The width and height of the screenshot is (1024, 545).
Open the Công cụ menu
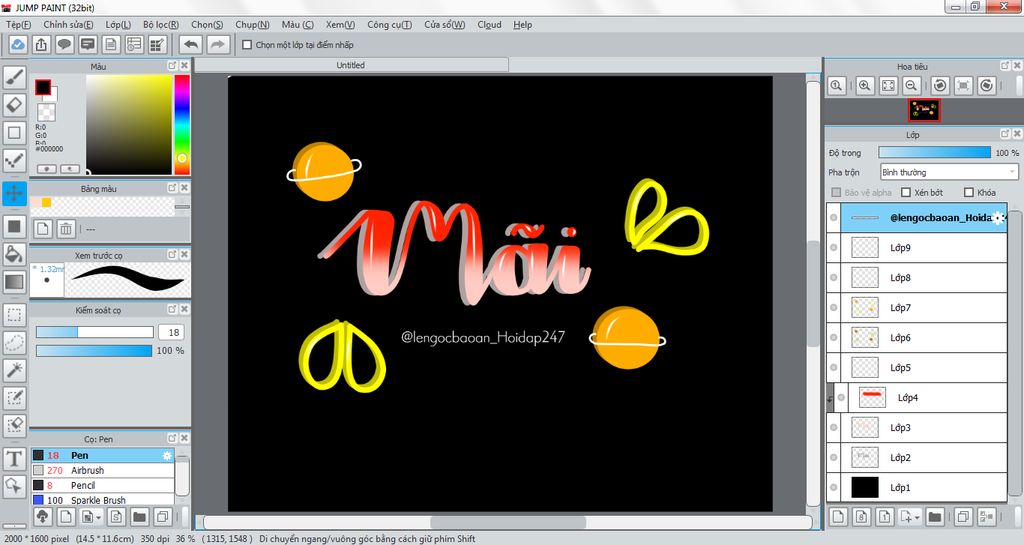click(x=389, y=25)
